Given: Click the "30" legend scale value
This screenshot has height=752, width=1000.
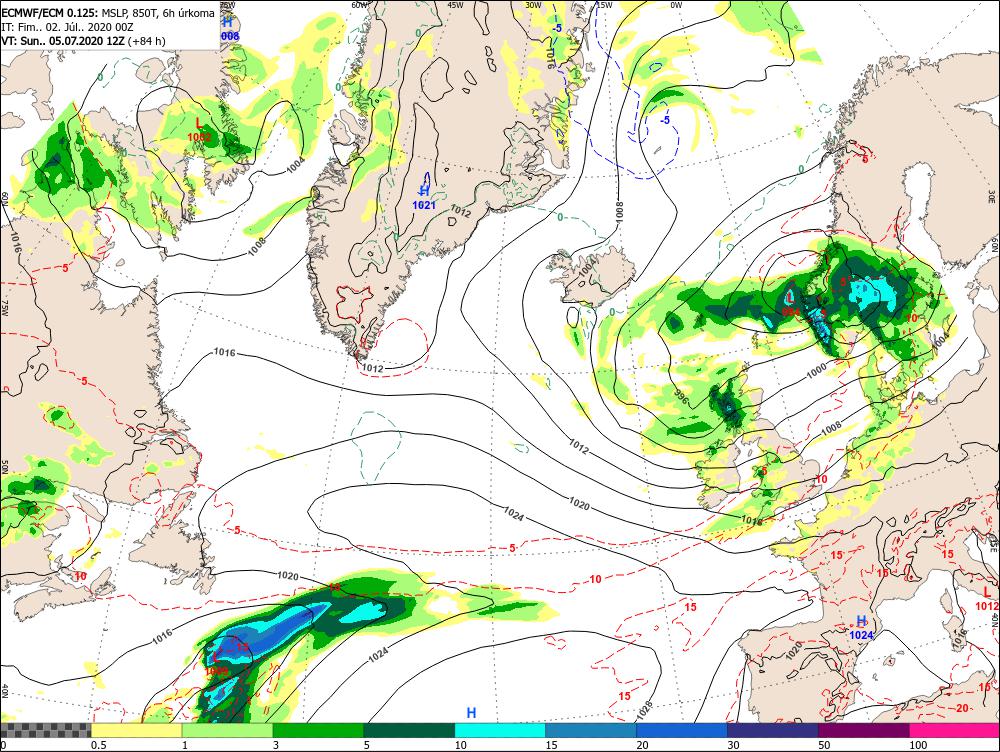Looking at the screenshot, I should pyautogui.click(x=733, y=745).
